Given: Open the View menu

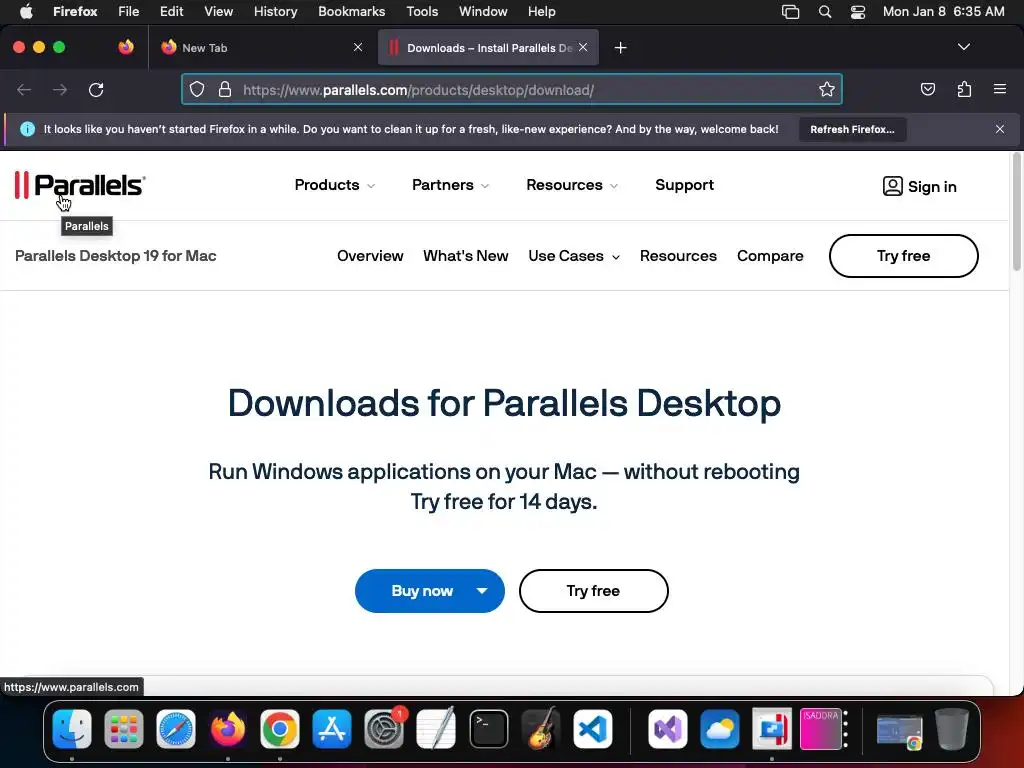Looking at the screenshot, I should [218, 12].
